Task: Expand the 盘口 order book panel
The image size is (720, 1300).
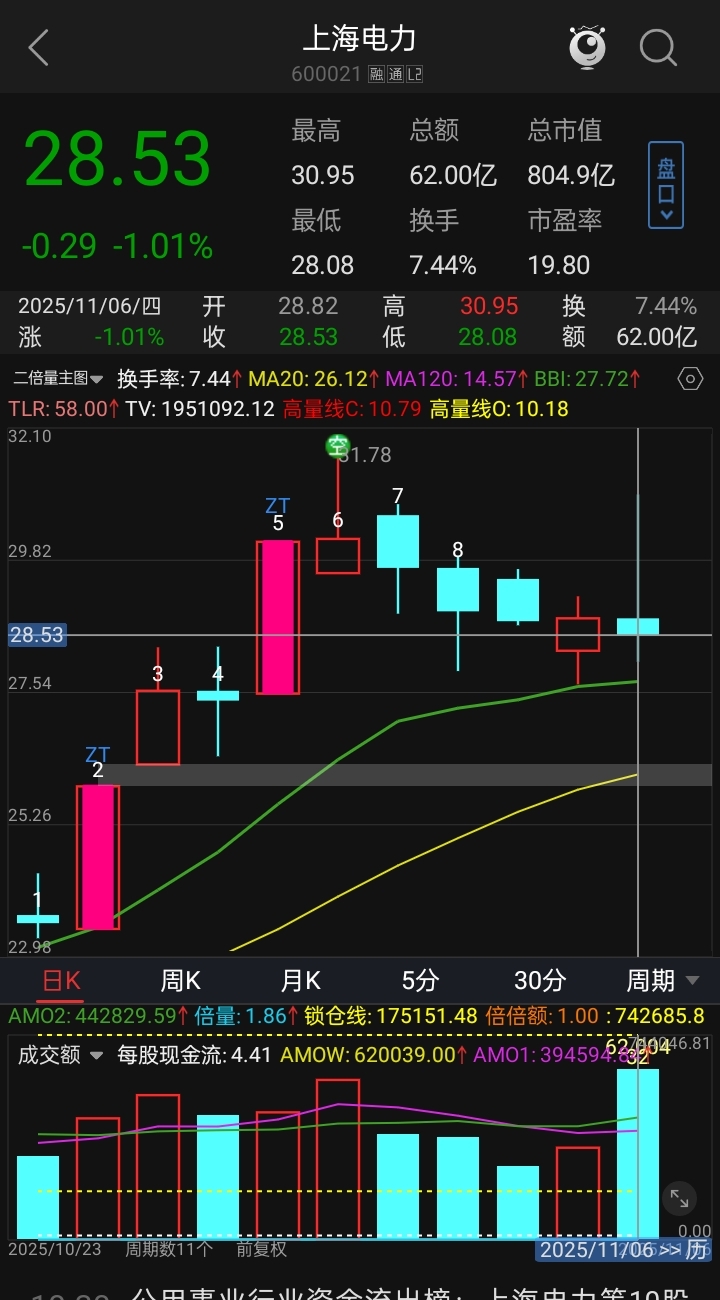Action: 666,186
